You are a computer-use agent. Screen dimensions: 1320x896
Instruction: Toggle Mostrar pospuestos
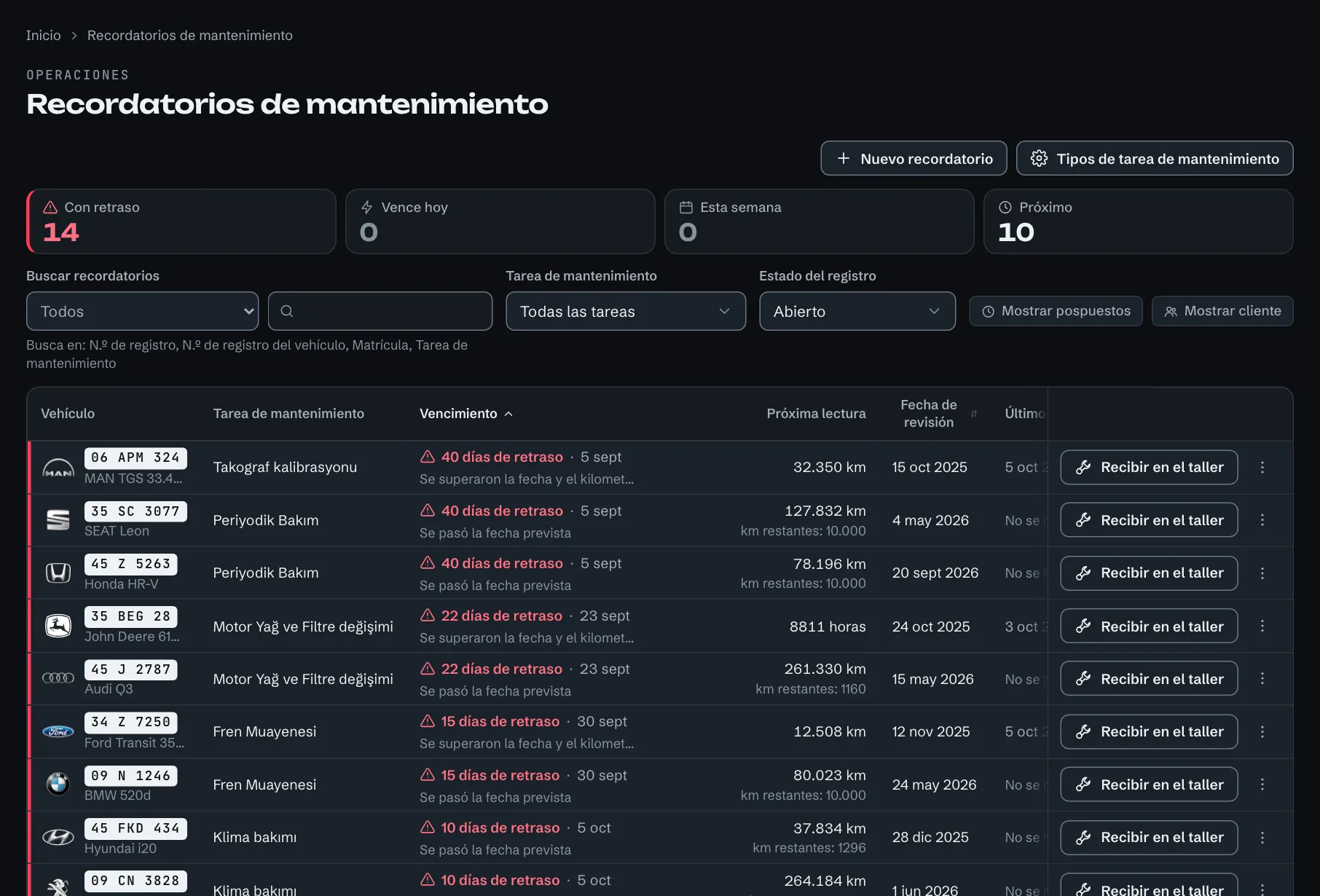[1056, 311]
